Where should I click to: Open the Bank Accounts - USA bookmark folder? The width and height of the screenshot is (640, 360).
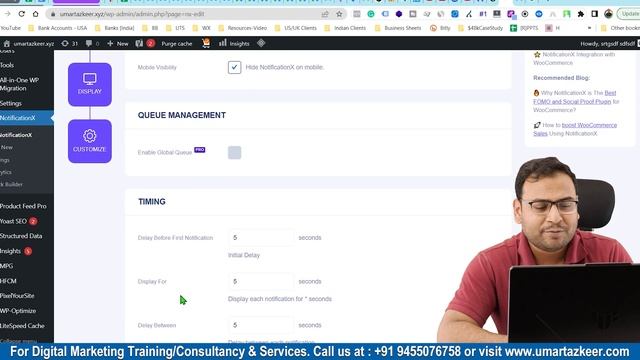point(58,28)
